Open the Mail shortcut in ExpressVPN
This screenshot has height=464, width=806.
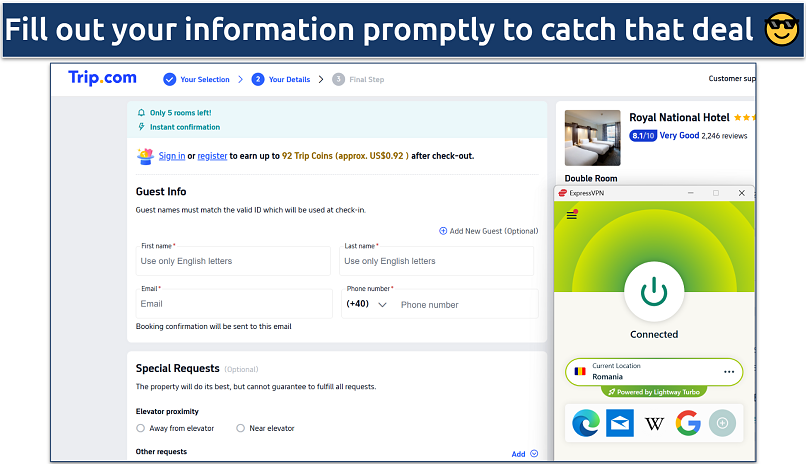[620, 424]
